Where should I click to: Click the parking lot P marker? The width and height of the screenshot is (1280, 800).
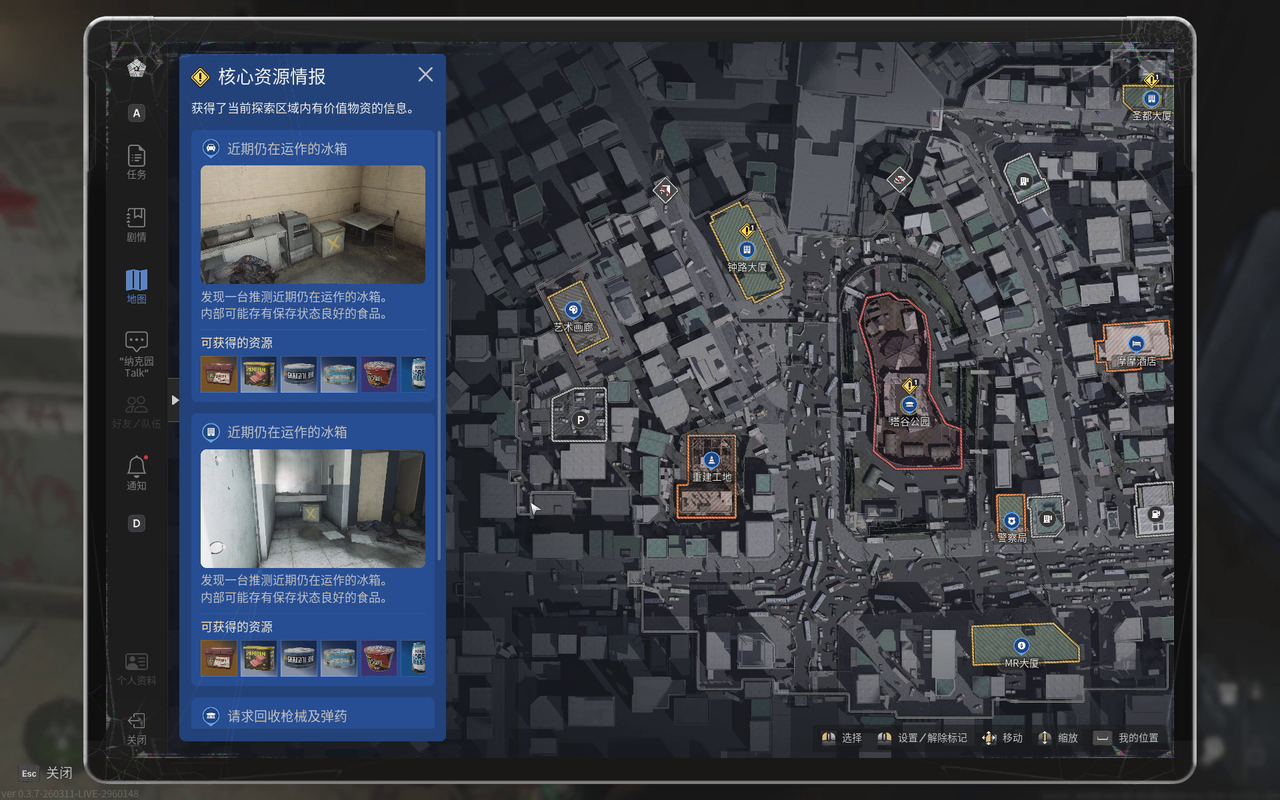(579, 421)
